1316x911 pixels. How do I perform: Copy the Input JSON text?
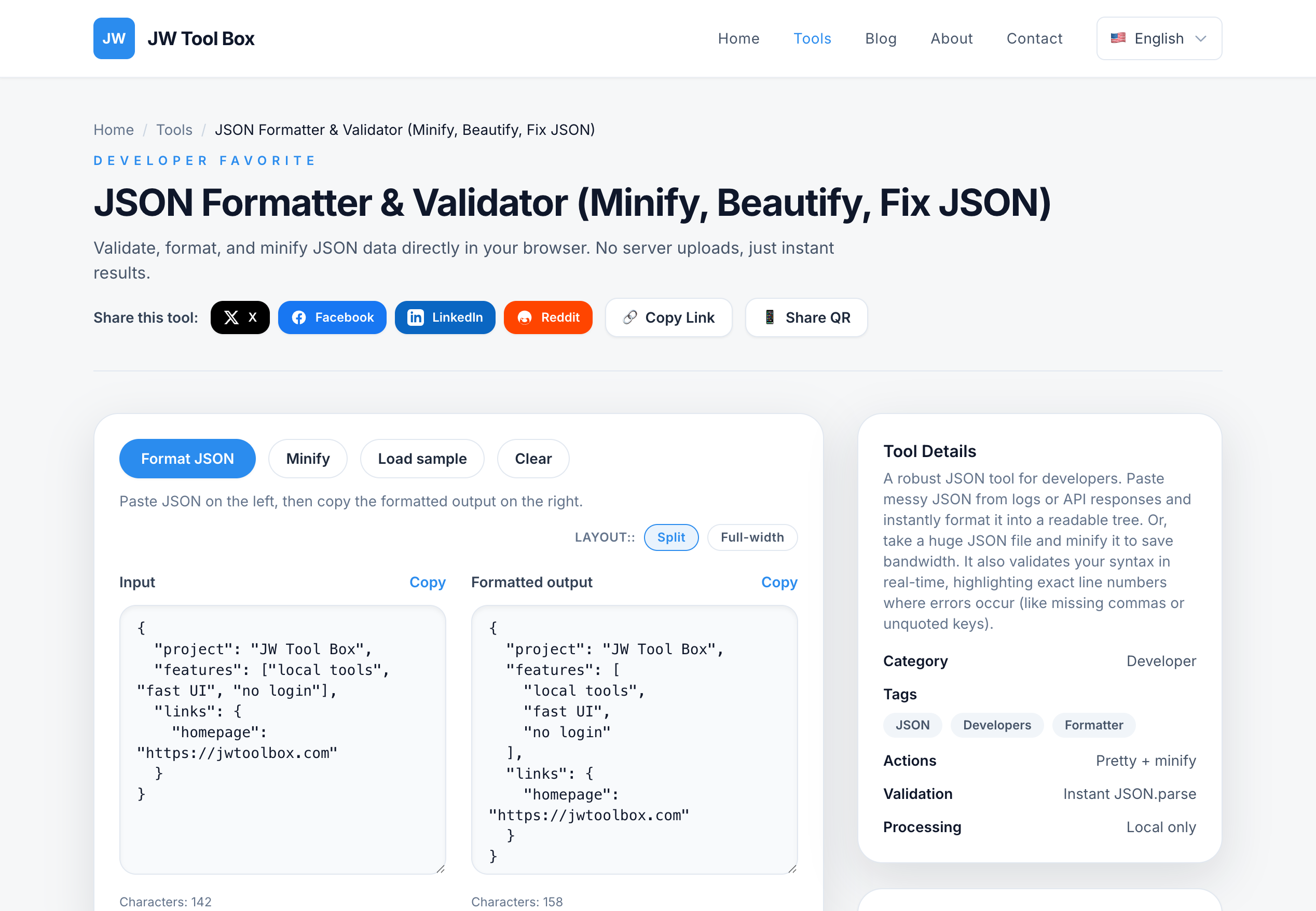coord(427,582)
